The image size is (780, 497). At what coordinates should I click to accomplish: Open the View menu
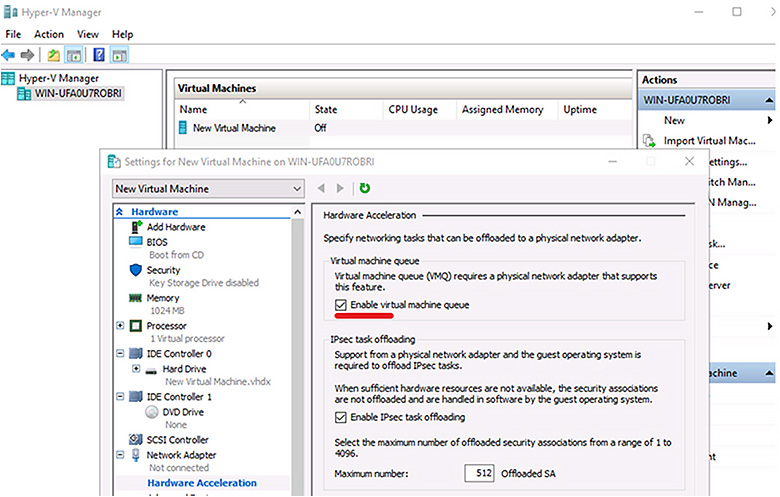88,34
